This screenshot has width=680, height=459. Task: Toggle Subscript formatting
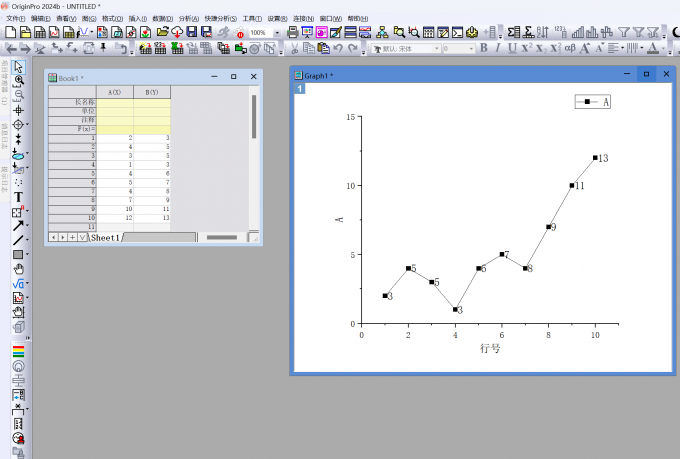pyautogui.click(x=541, y=49)
